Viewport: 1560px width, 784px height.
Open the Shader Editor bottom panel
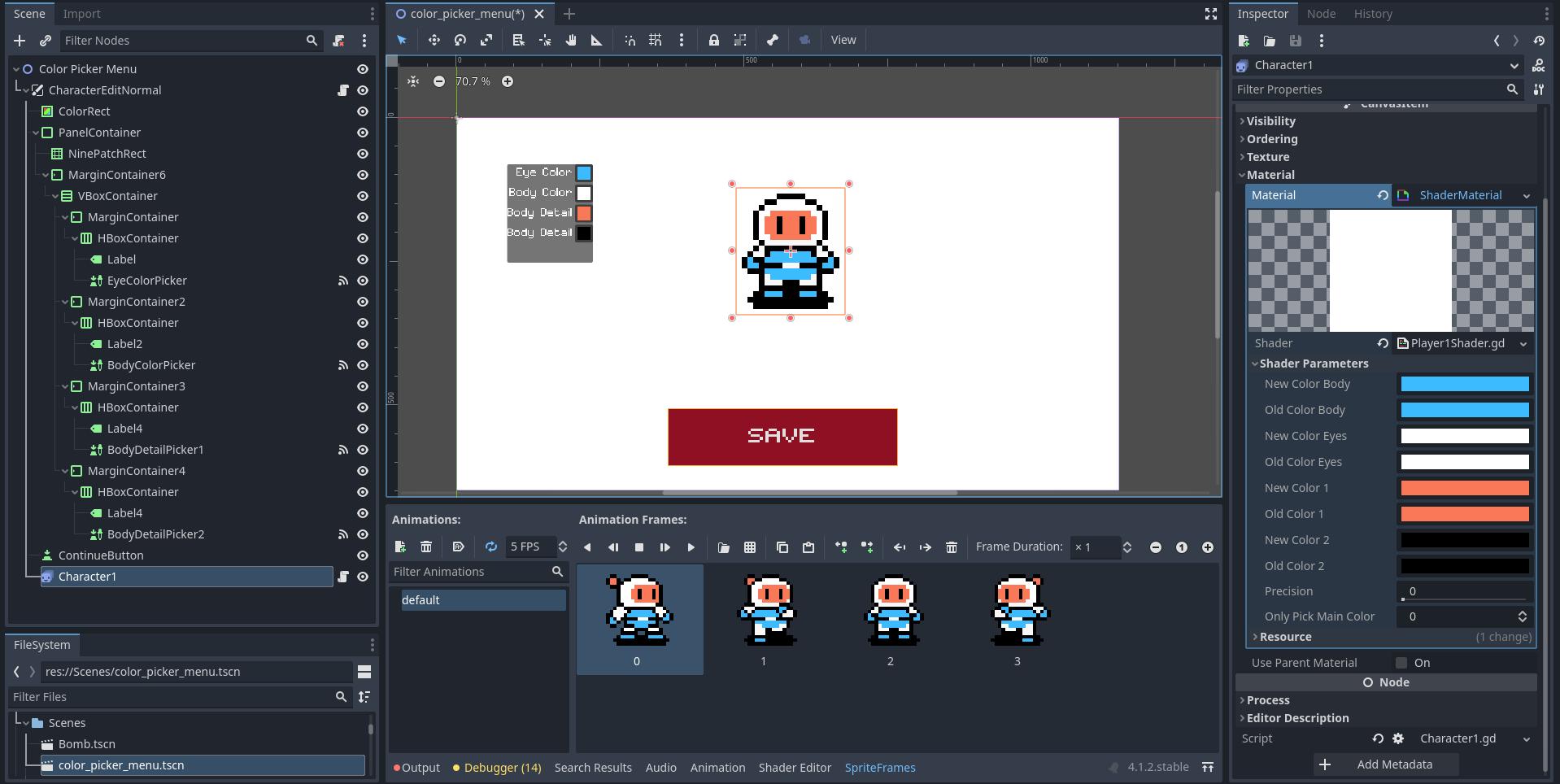click(795, 767)
